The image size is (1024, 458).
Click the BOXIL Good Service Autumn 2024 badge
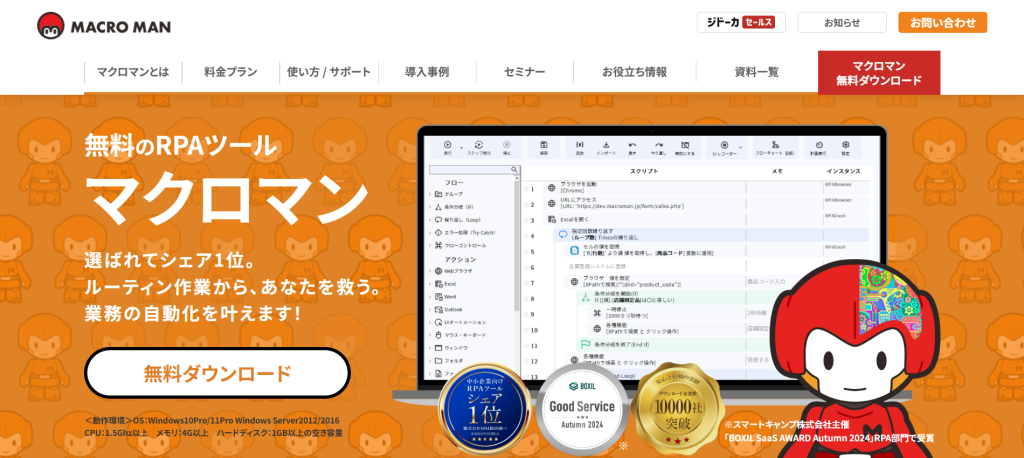pos(581,408)
